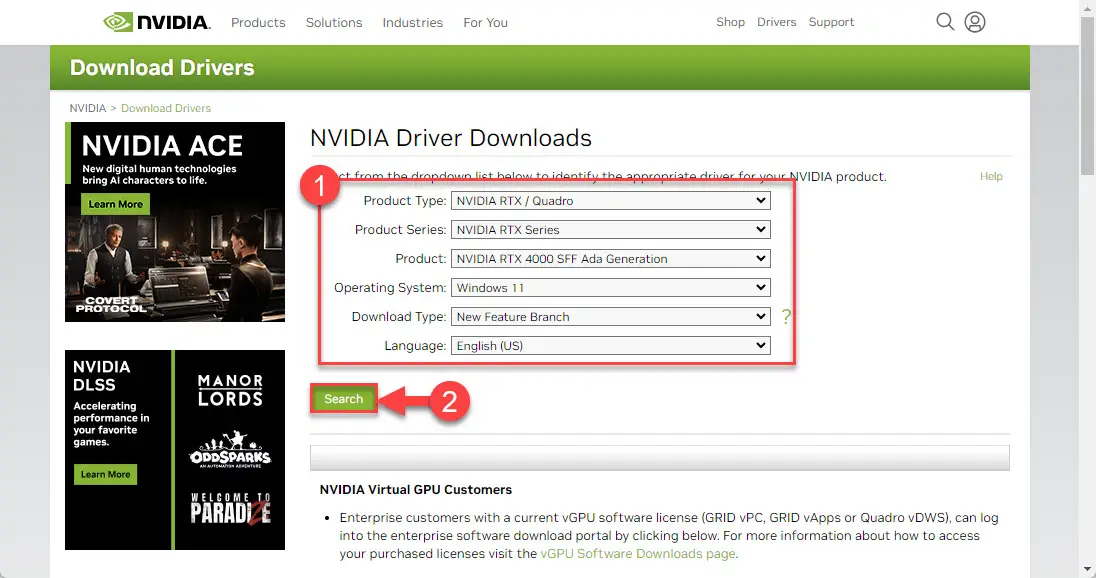Go to the Shop link
1096x578 pixels.
(x=730, y=22)
